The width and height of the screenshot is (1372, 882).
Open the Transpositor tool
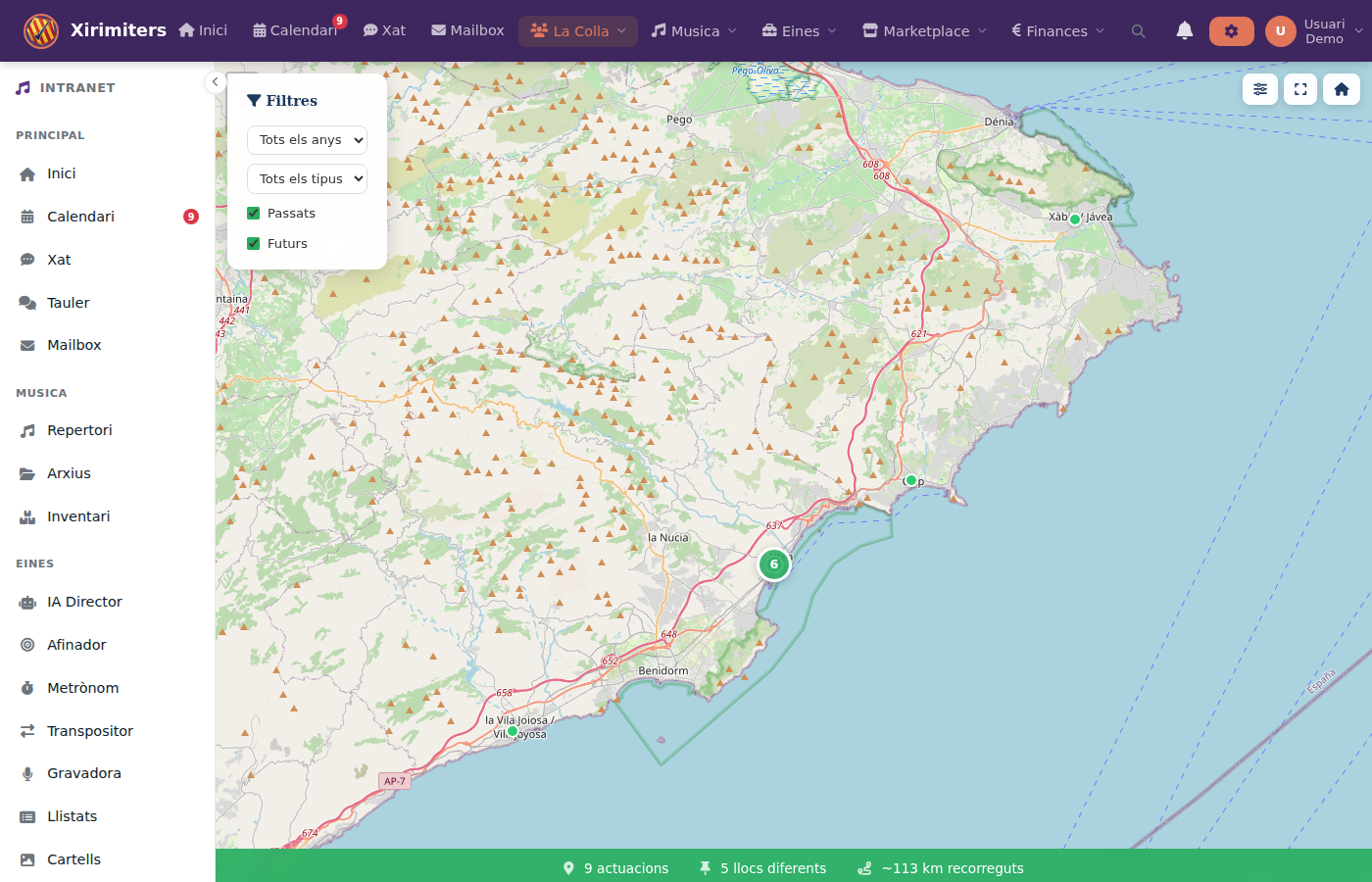(88, 730)
